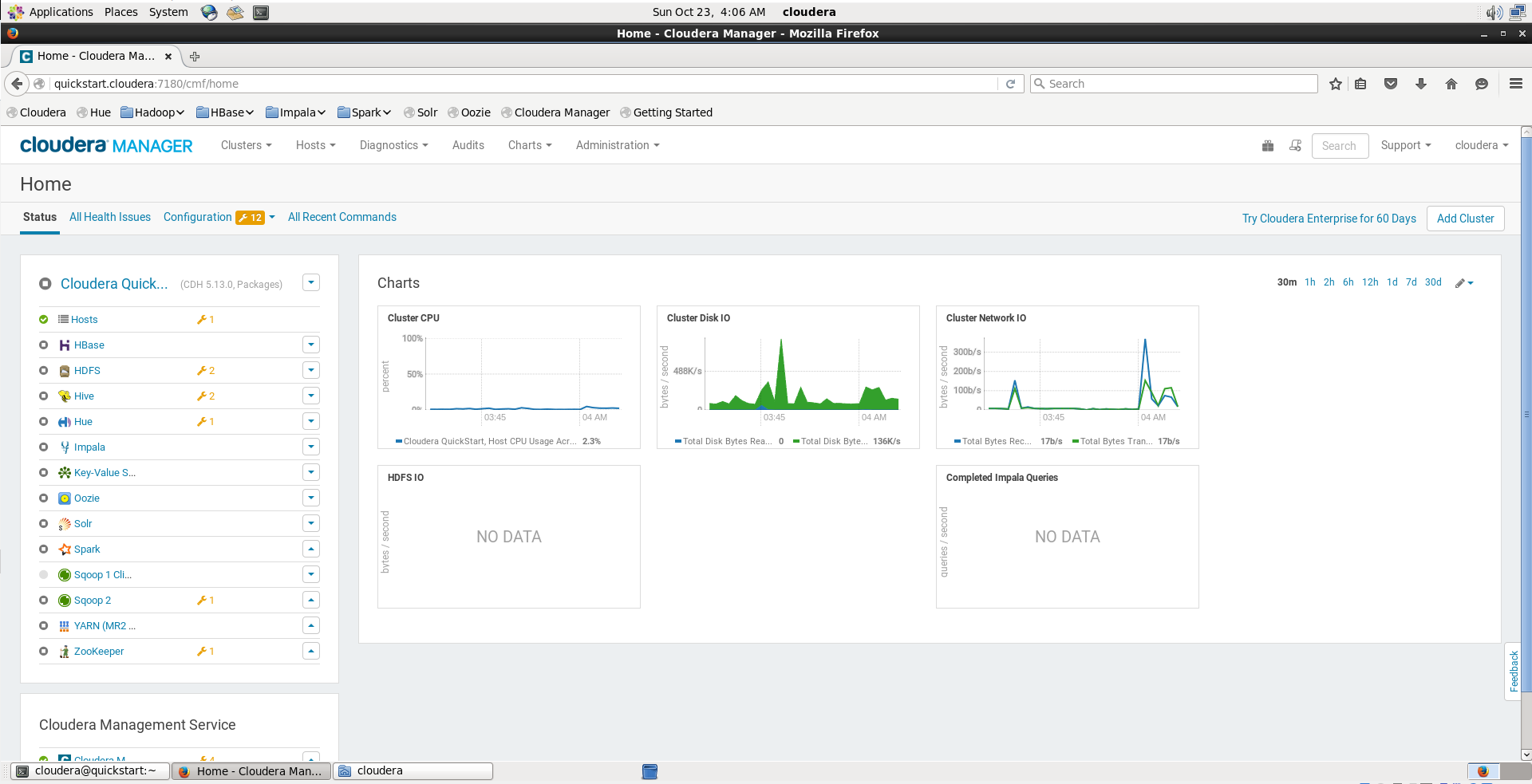Open the Feedback side tab
Image resolution: width=1532 pixels, height=784 pixels.
(1514, 672)
